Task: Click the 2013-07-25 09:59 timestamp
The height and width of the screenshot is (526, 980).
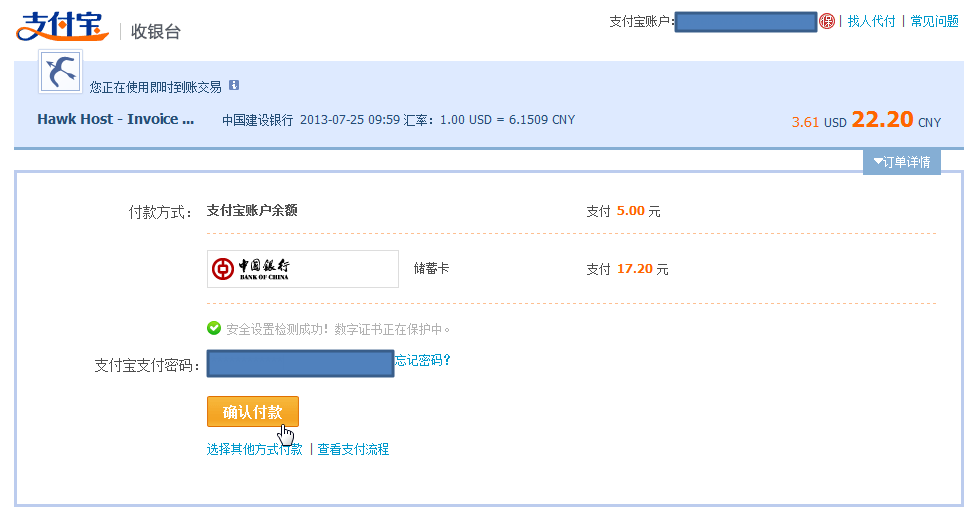Action: point(349,119)
